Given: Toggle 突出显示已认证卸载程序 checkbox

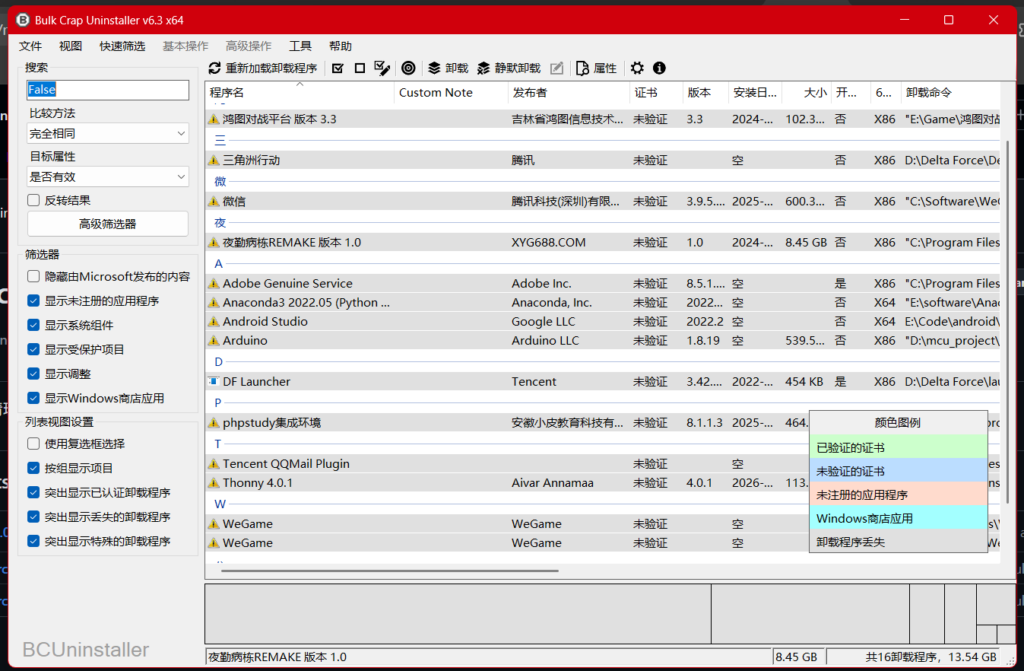Looking at the screenshot, I should click(x=33, y=492).
